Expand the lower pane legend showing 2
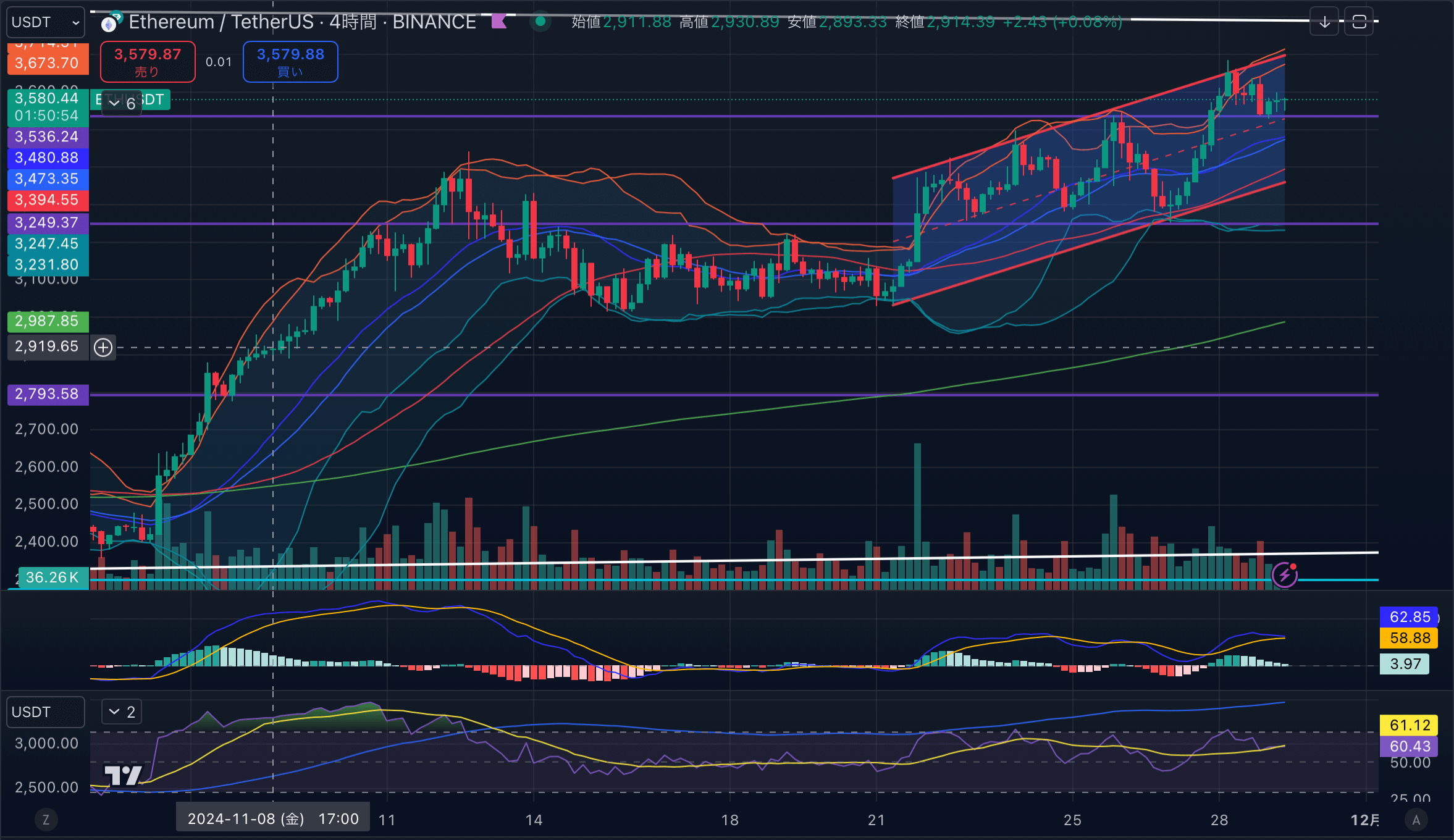Image resolution: width=1454 pixels, height=840 pixels. (x=122, y=712)
